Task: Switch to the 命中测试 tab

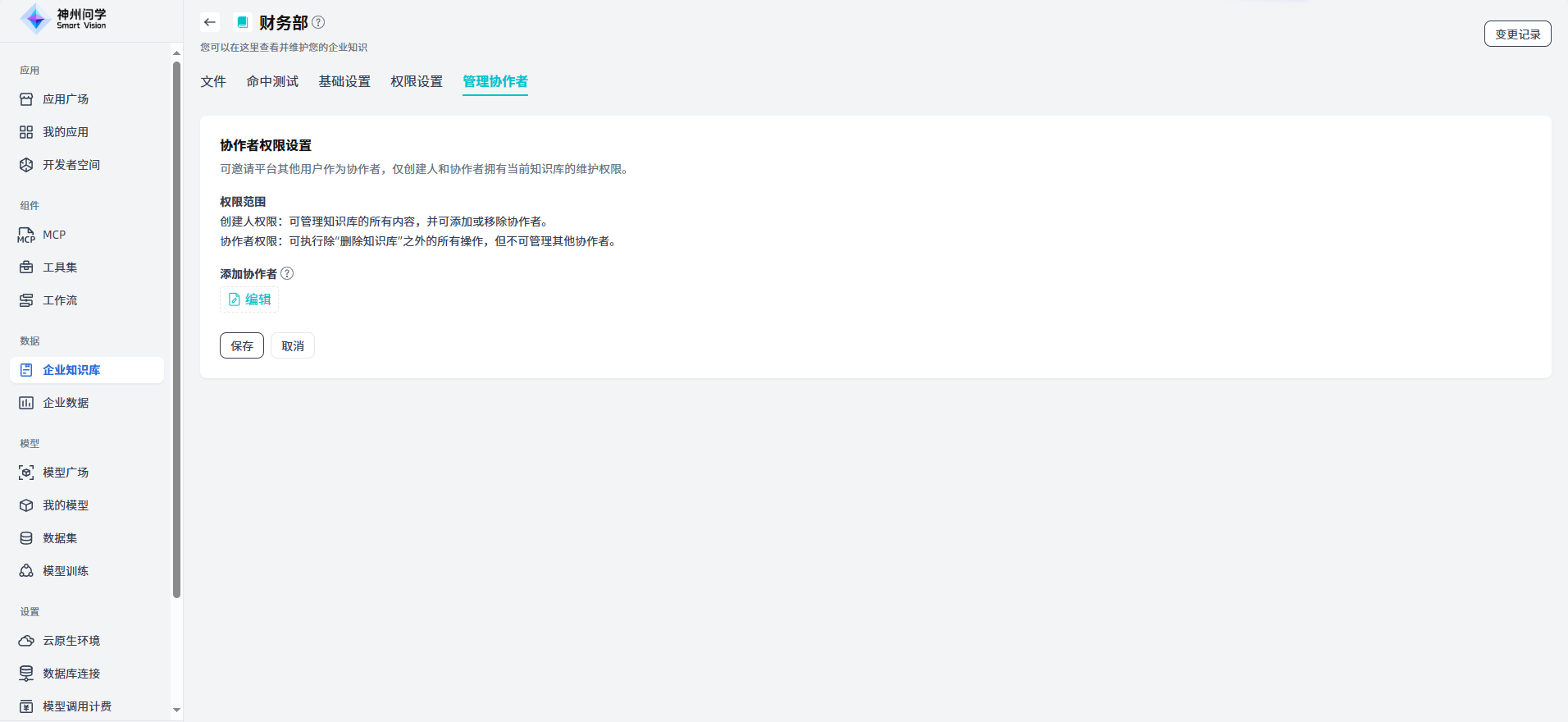Action: [272, 81]
